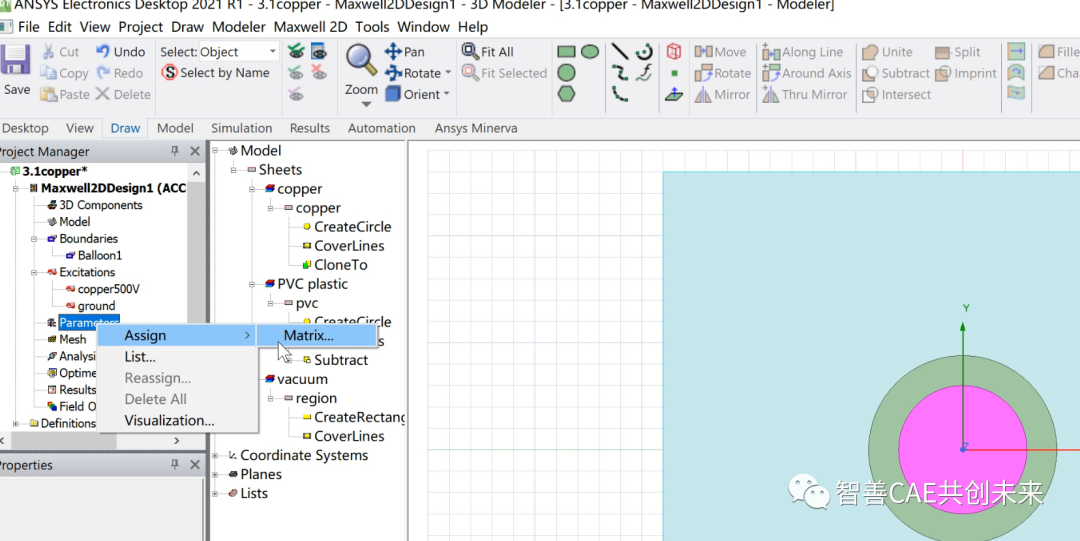Click the Sweep Around Axis icon
The width and height of the screenshot is (1080, 541).
pyautogui.click(x=1016, y=72)
